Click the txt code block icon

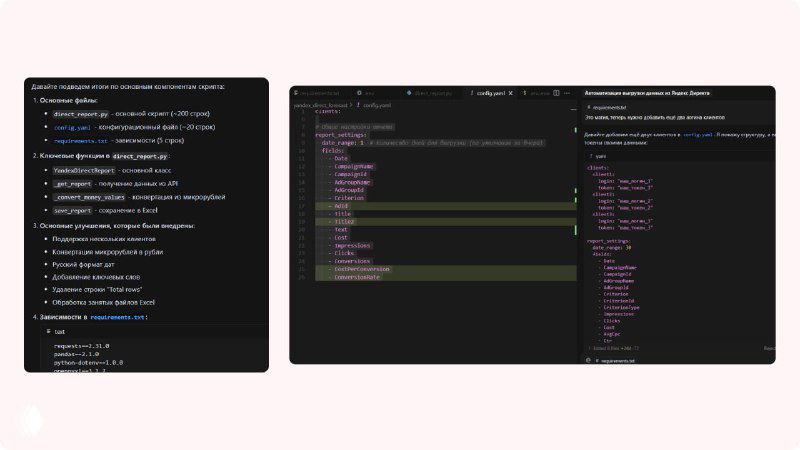point(46,331)
